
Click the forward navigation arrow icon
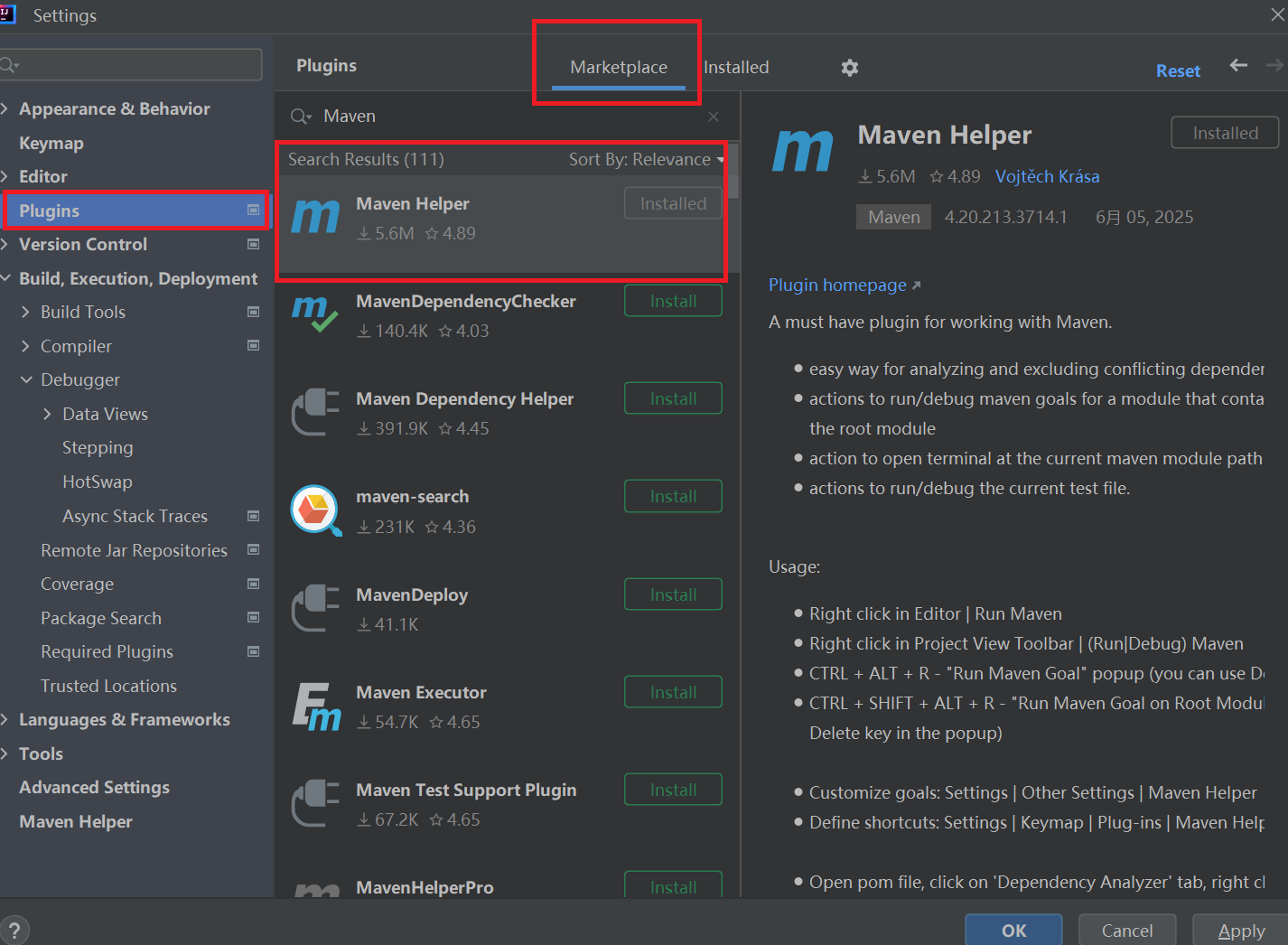1274,65
